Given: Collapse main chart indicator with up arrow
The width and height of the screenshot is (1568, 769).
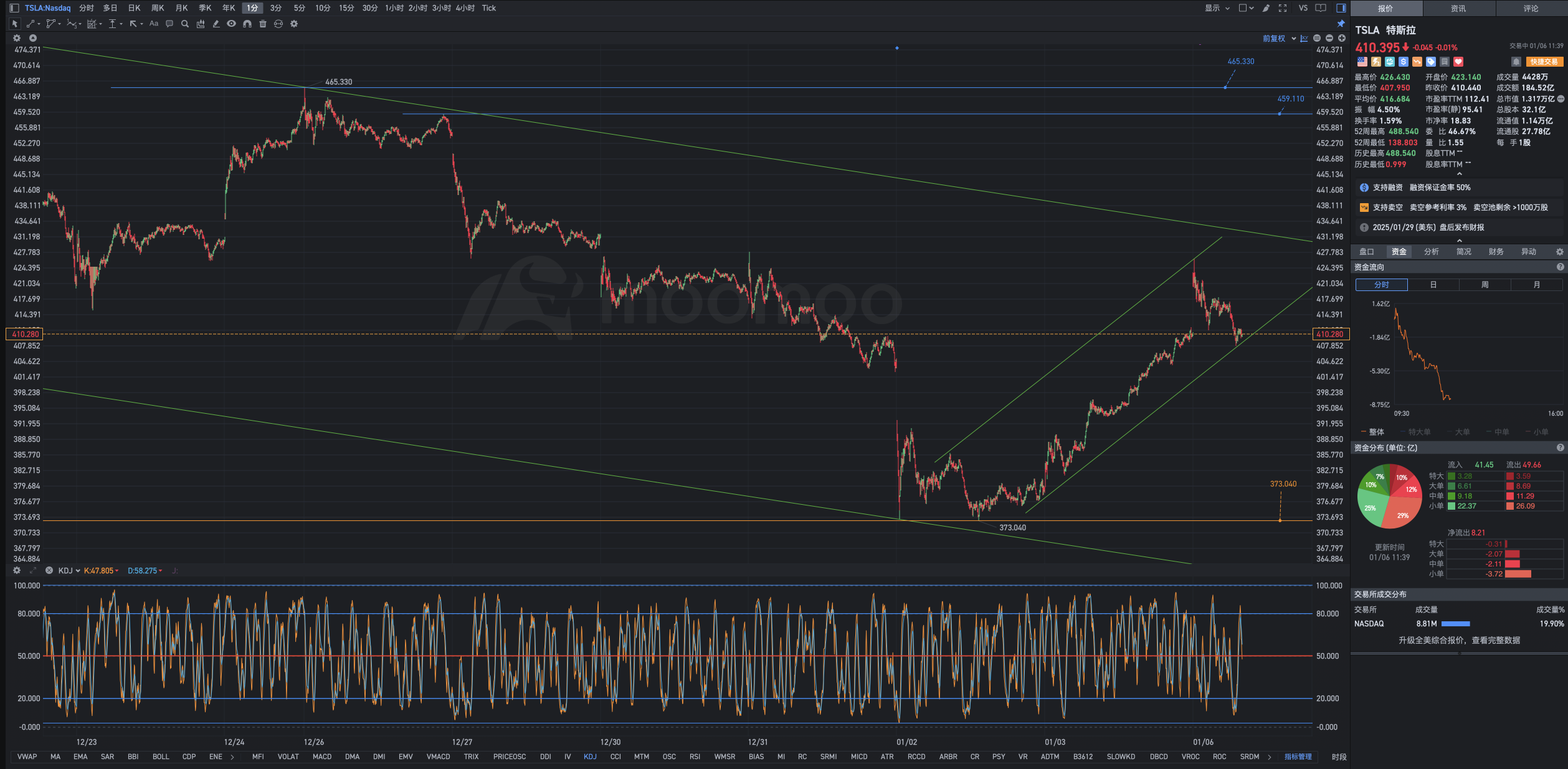Looking at the screenshot, I should pyautogui.click(x=33, y=38).
